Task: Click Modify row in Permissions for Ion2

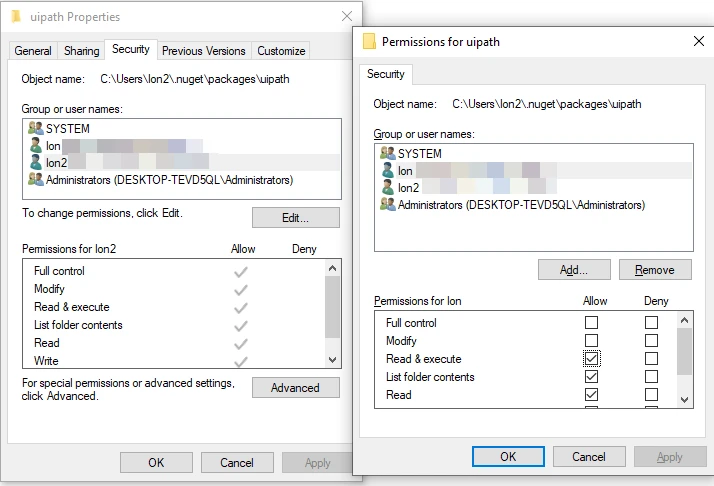Action: 174,289
